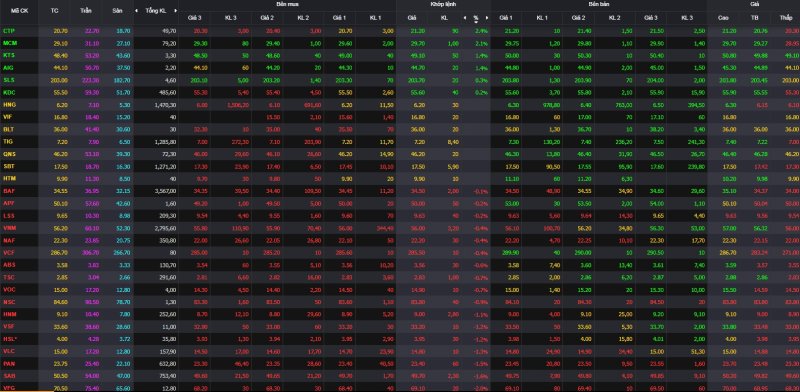The width and height of the screenshot is (800, 392).
Task: Open the SAB stock symbol
Action: (x=8, y=375)
